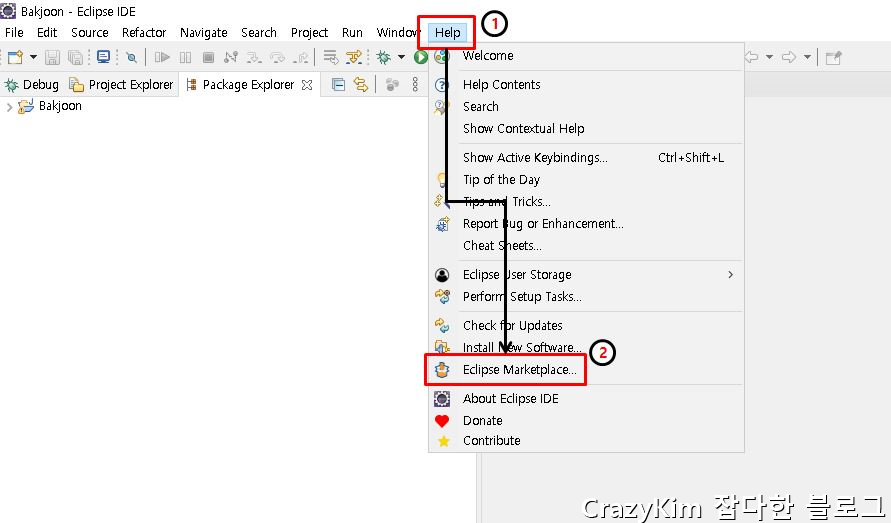Viewport: 891px width, 523px height.
Task: Select the Bakjoon project
Action: 50,106
